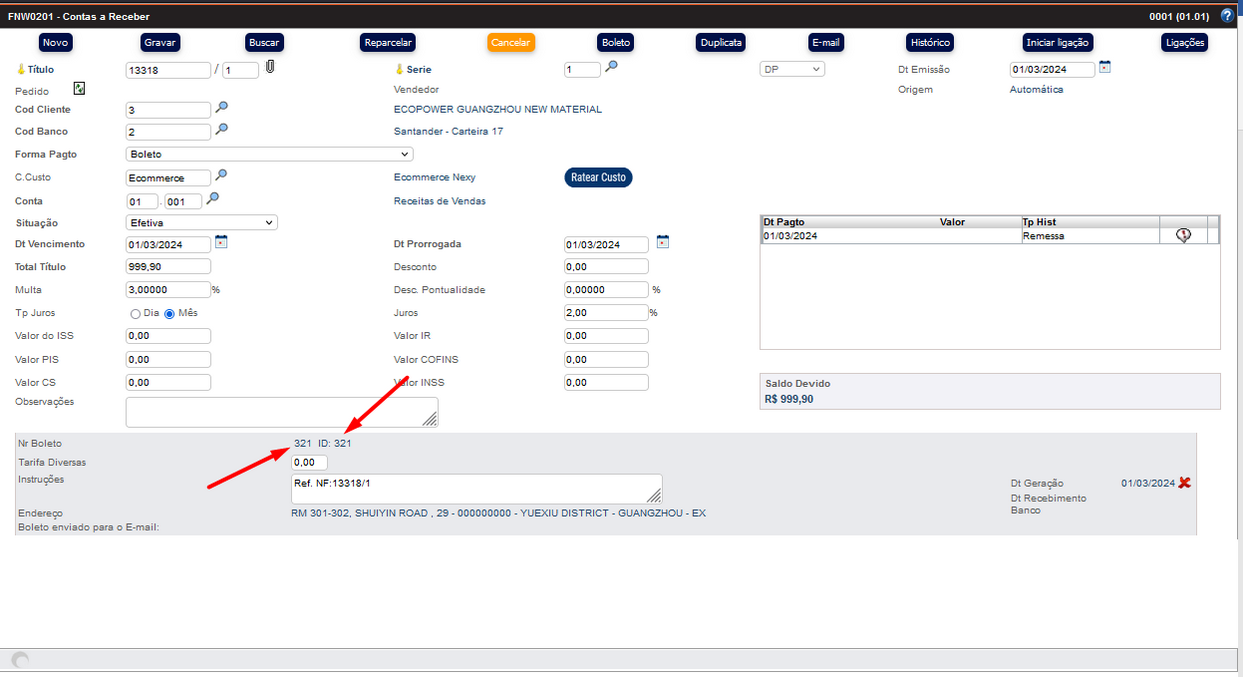Click the Observações text area

point(281,411)
